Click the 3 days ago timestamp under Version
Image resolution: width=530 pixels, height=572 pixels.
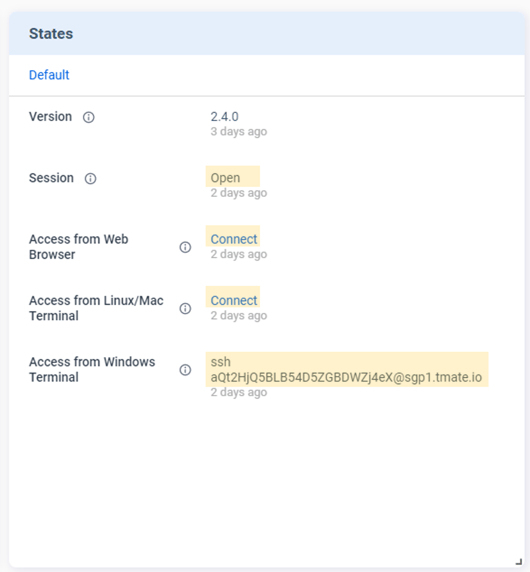coord(239,131)
